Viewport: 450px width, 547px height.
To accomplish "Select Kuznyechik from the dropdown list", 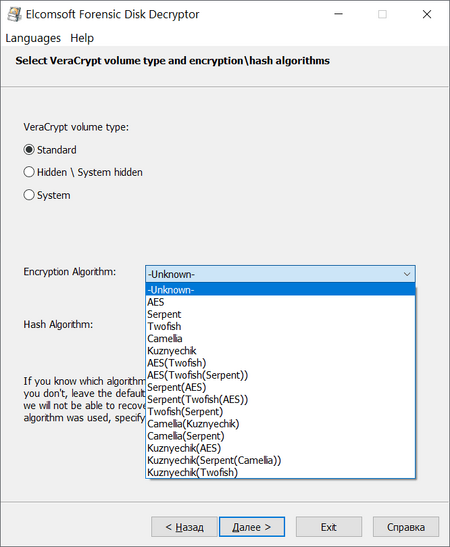I will 280,351.
